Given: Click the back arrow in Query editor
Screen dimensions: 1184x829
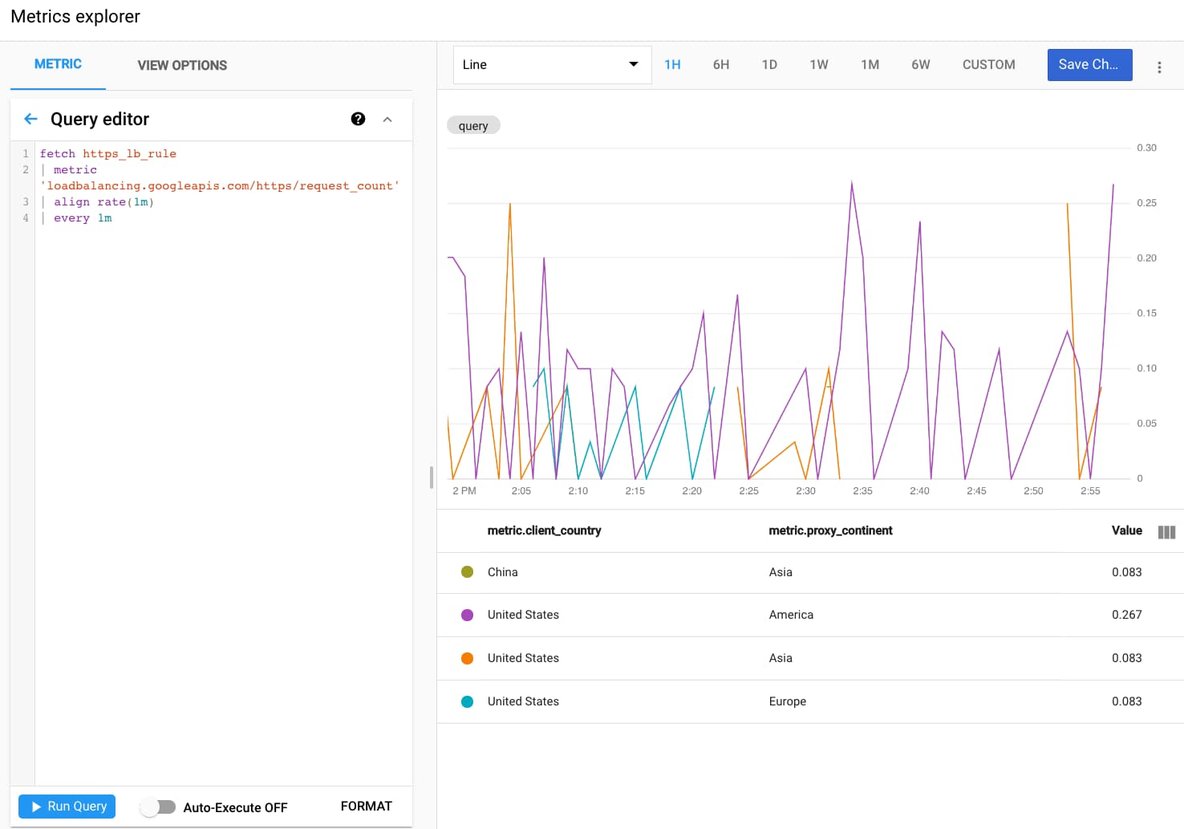Looking at the screenshot, I should (30, 118).
